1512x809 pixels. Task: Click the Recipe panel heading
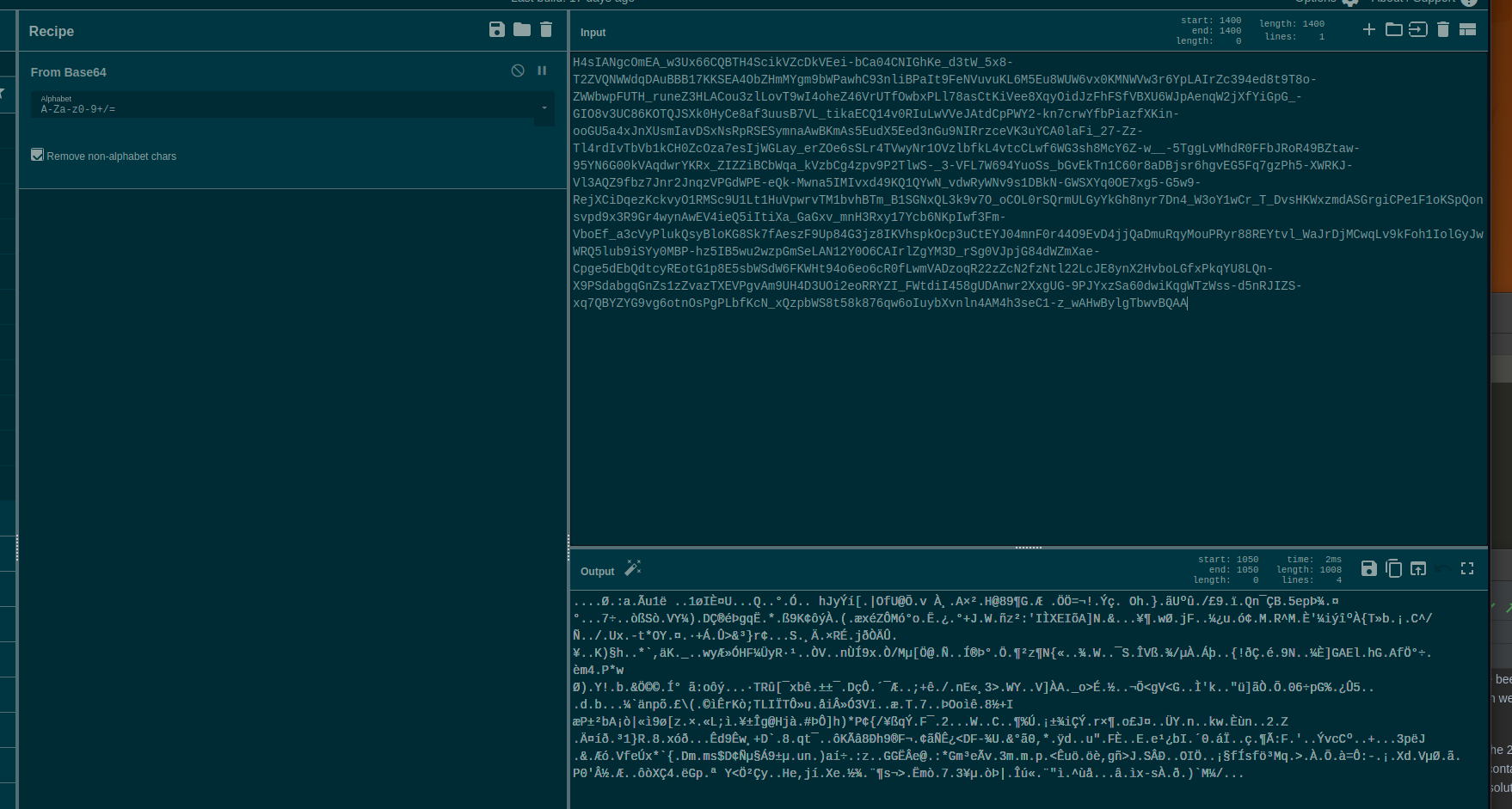tap(52, 31)
